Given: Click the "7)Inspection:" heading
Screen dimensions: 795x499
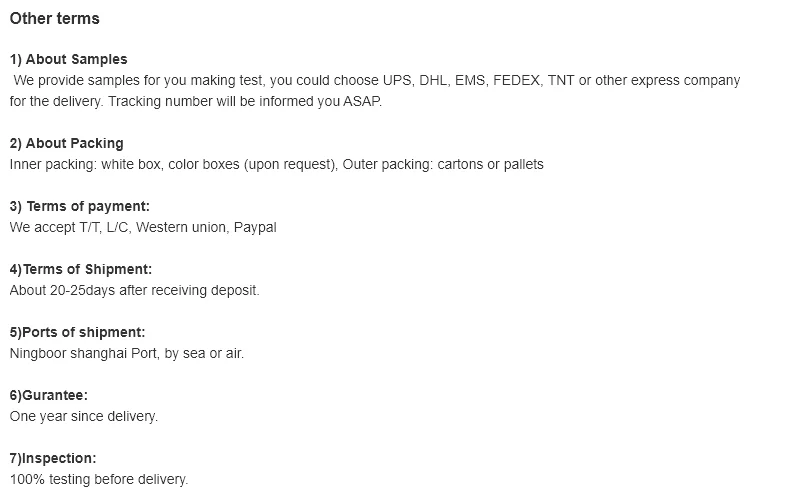Looking at the screenshot, I should (53, 458).
